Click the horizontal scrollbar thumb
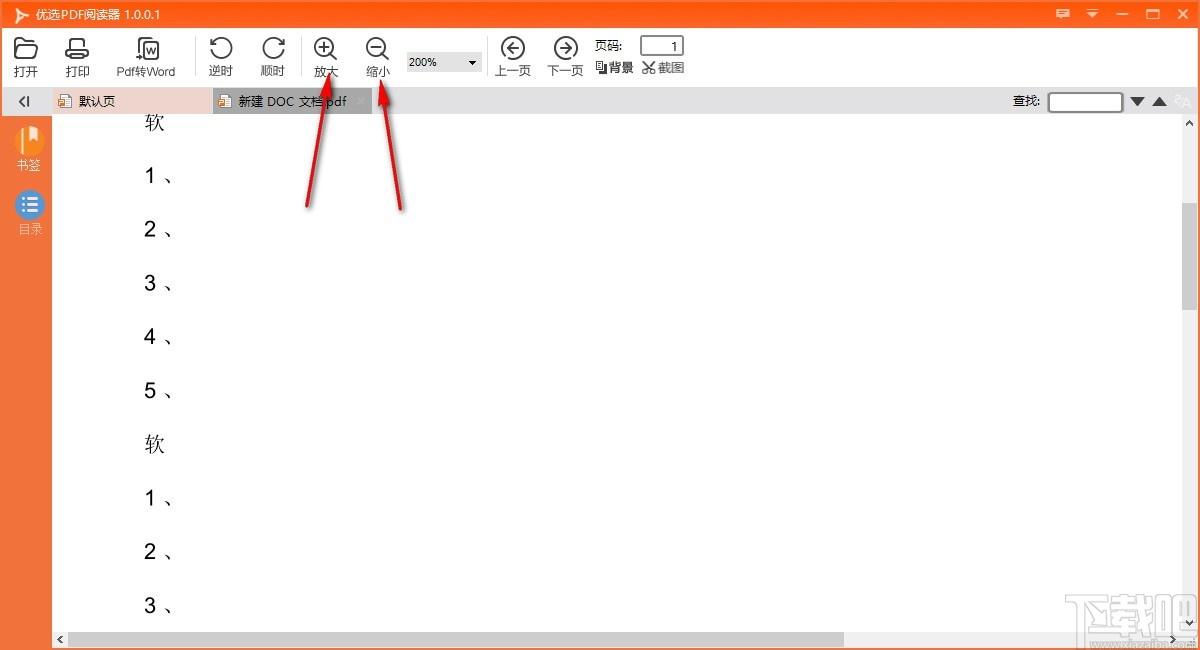This screenshot has height=650, width=1200. 456,639
